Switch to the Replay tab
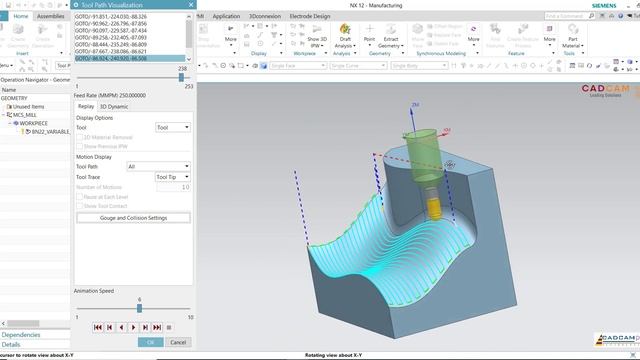 point(86,107)
